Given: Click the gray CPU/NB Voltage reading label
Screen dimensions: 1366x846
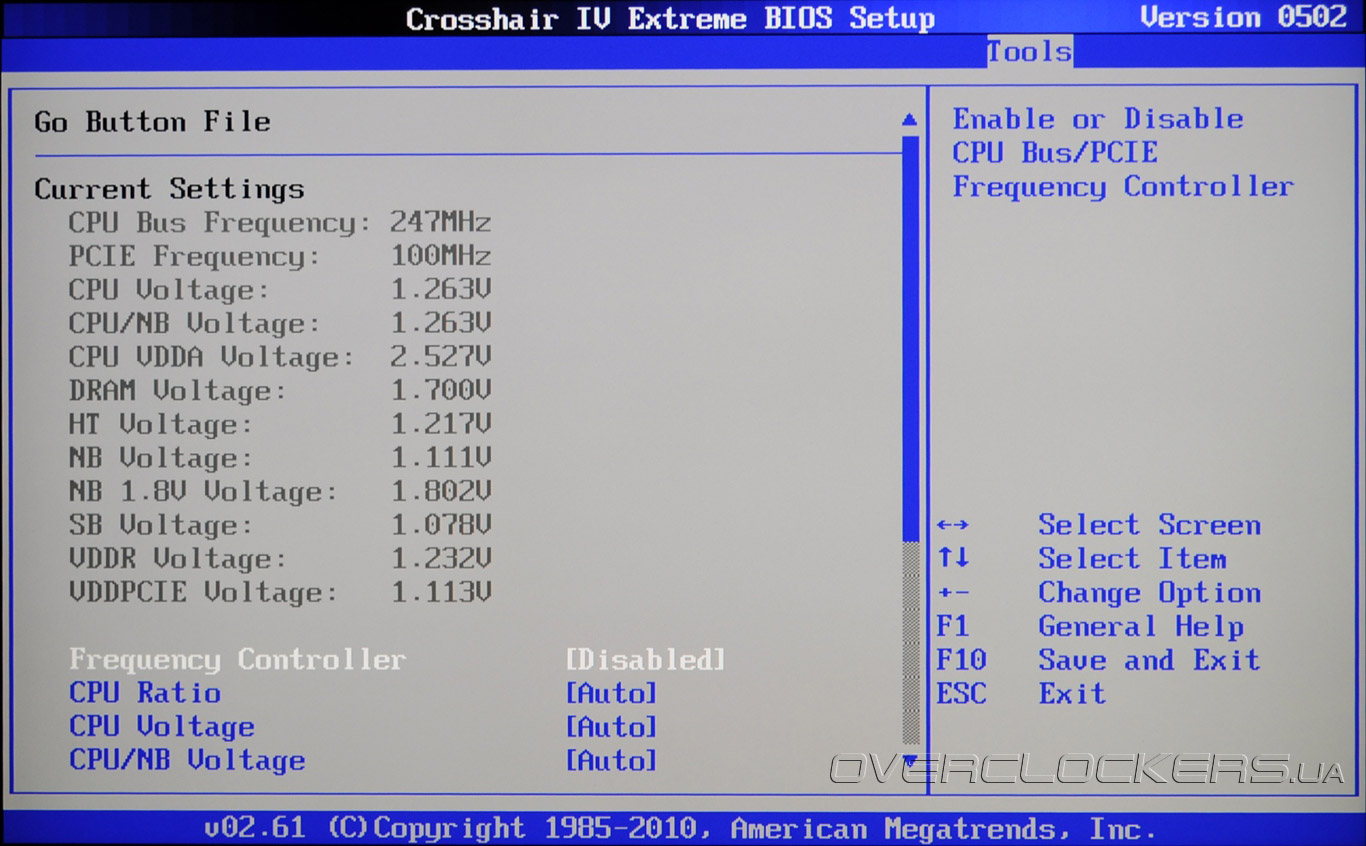Looking at the screenshot, I should pyautogui.click(x=195, y=324).
